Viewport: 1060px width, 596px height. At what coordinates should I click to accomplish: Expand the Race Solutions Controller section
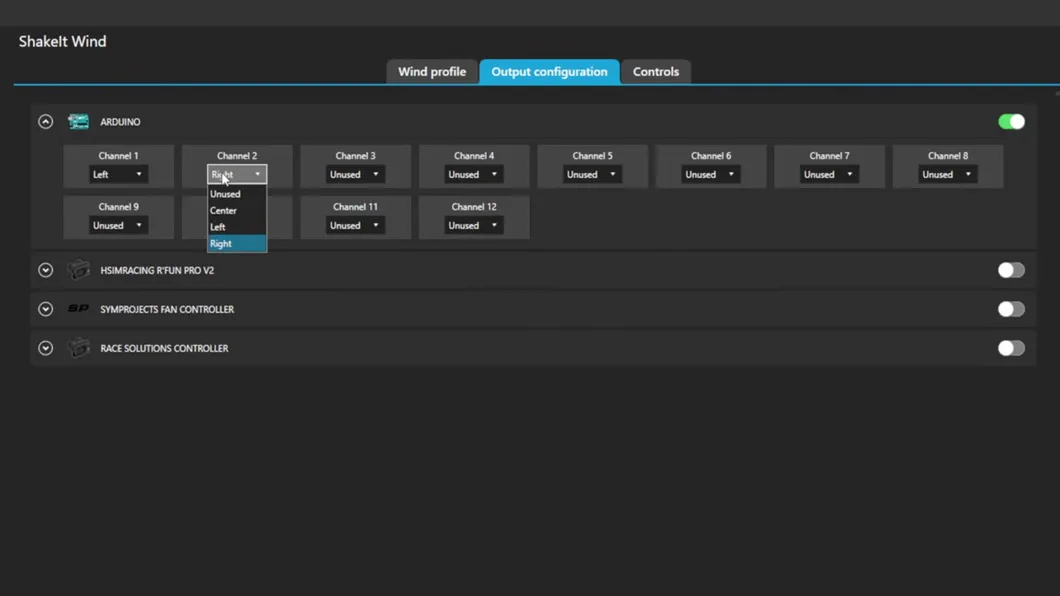click(45, 348)
